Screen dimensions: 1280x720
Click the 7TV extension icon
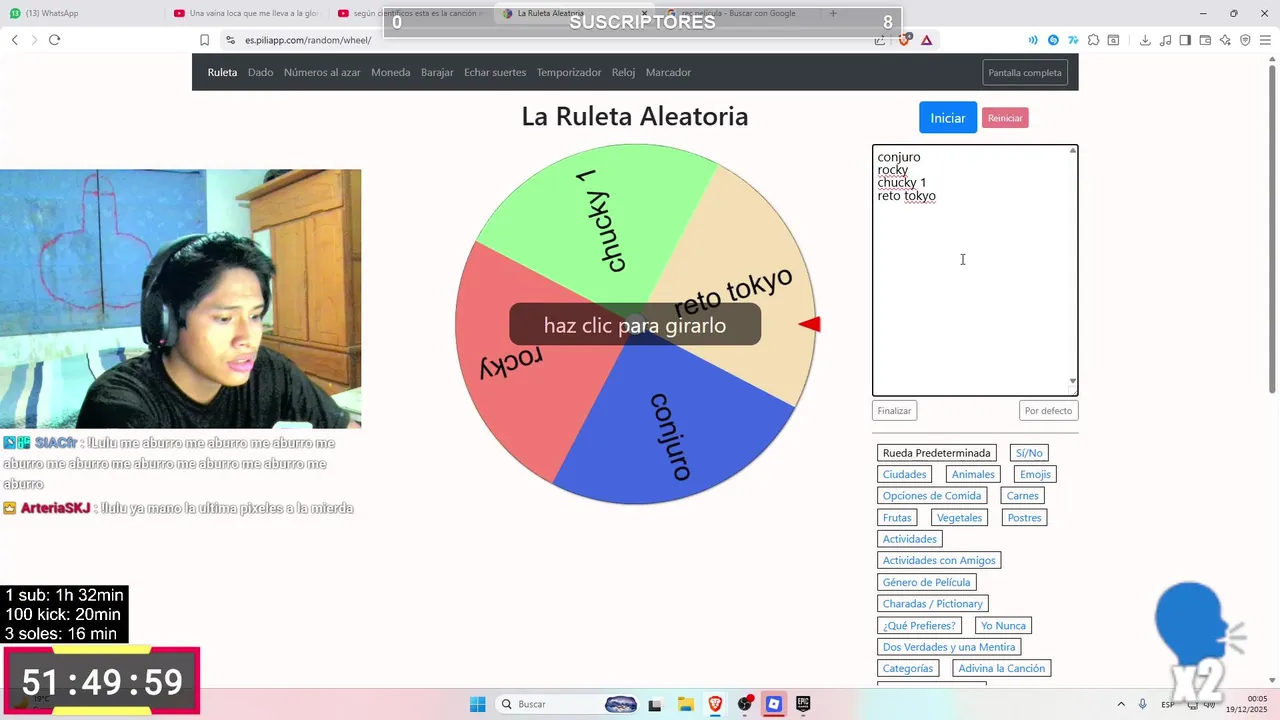(x=1073, y=40)
